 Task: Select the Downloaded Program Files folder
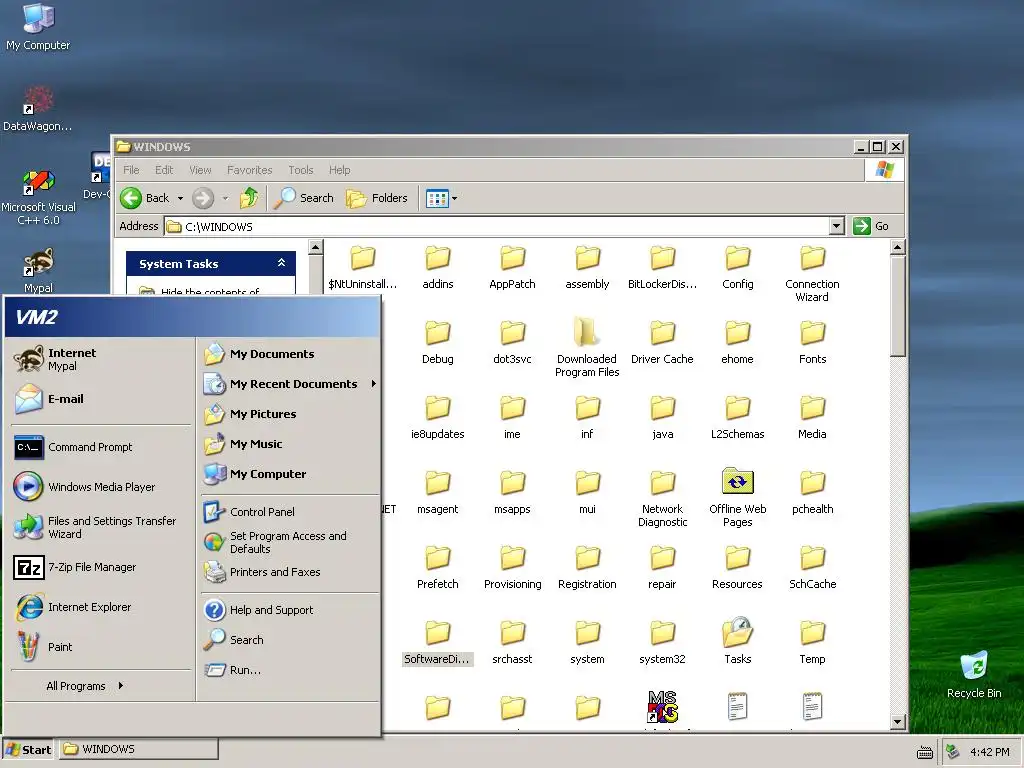[586, 346]
